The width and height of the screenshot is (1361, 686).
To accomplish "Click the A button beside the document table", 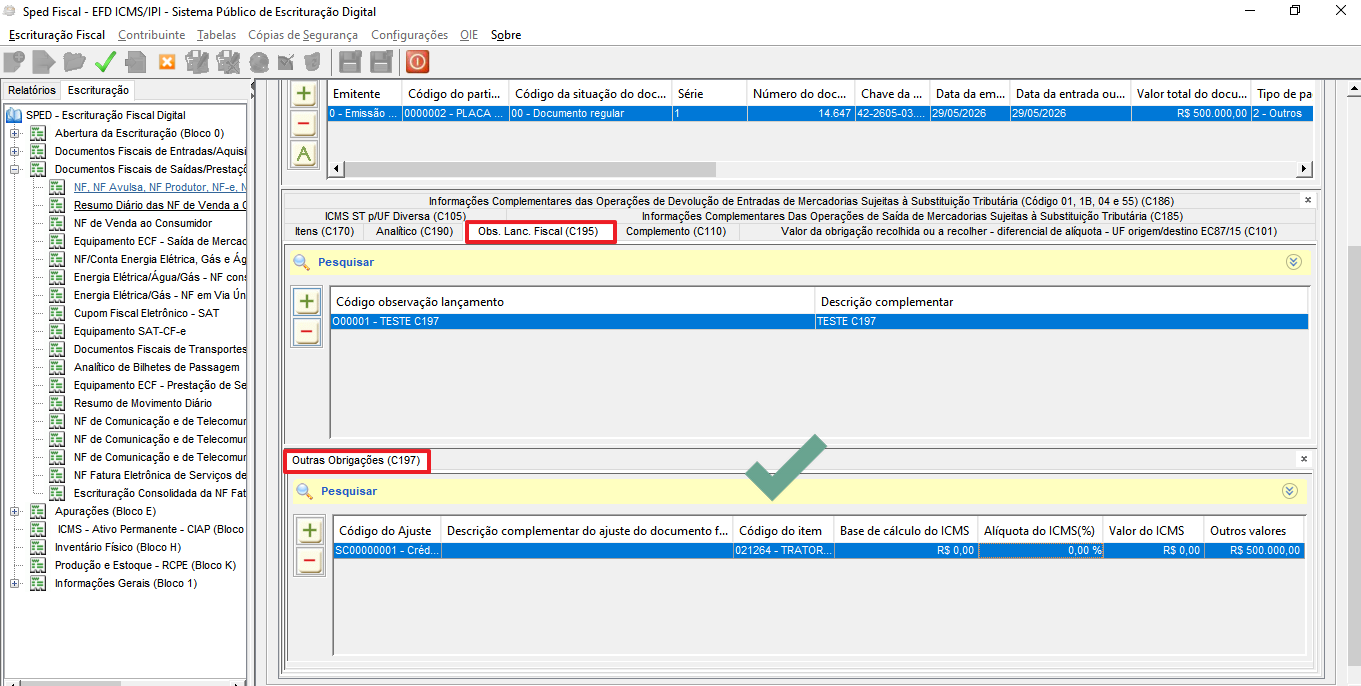I will (304, 154).
